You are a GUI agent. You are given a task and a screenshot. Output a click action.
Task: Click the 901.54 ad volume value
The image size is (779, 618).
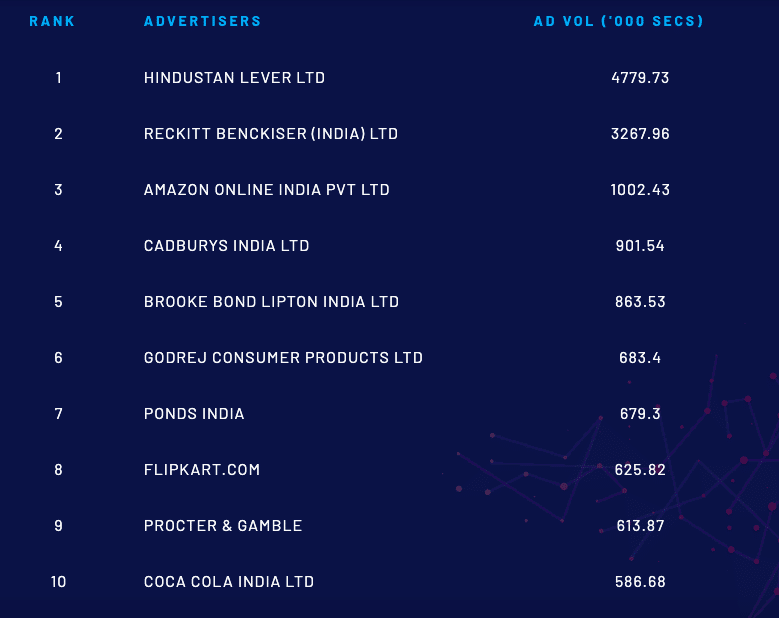pos(640,246)
